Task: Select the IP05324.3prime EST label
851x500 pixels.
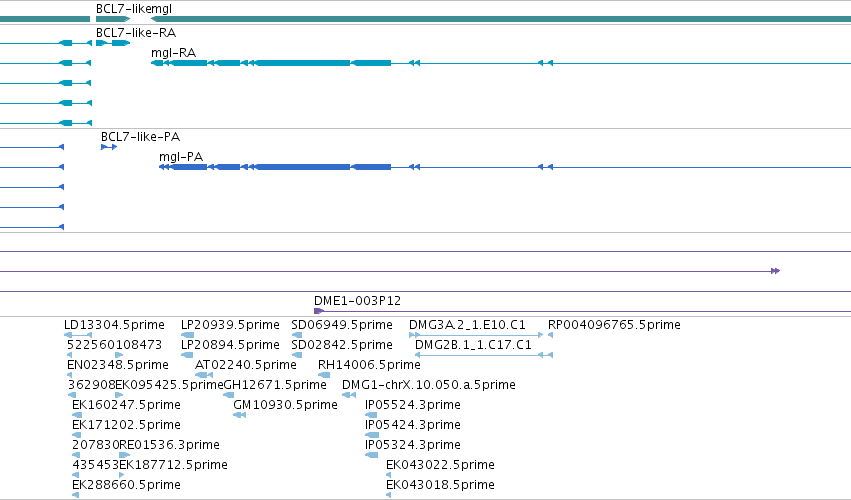Action: click(x=412, y=445)
